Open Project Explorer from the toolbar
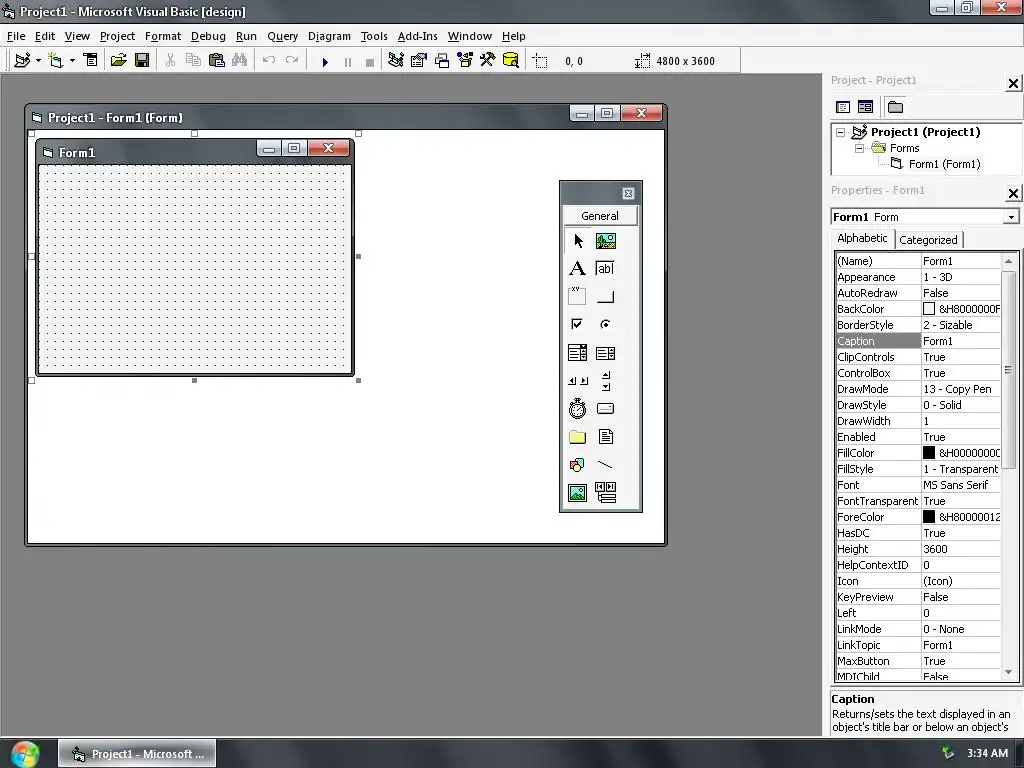This screenshot has width=1024, height=768. point(395,60)
